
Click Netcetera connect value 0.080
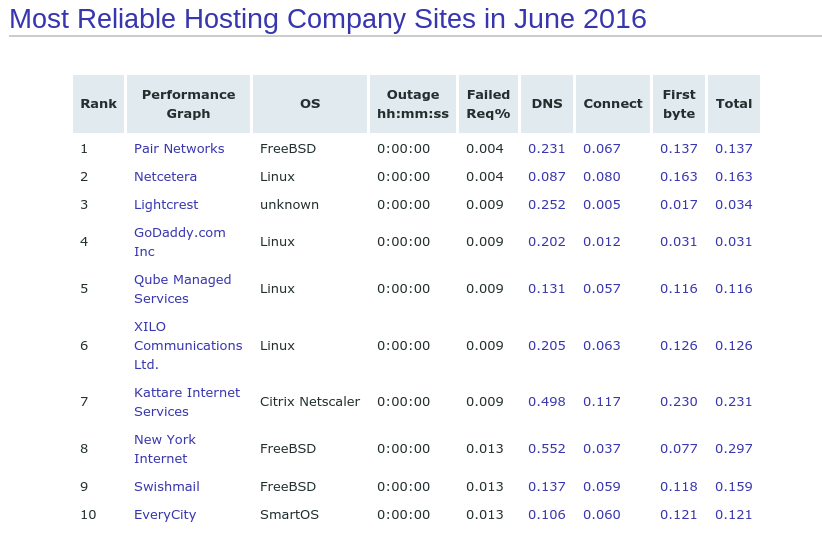tap(601, 177)
